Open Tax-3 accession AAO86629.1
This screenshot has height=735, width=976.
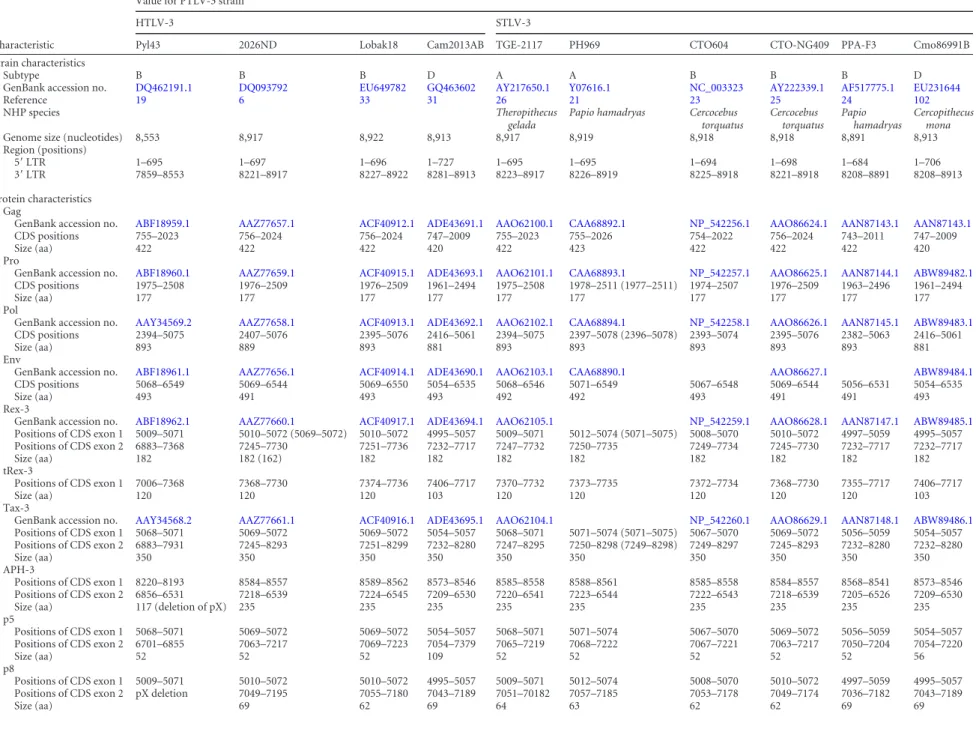[799, 520]
